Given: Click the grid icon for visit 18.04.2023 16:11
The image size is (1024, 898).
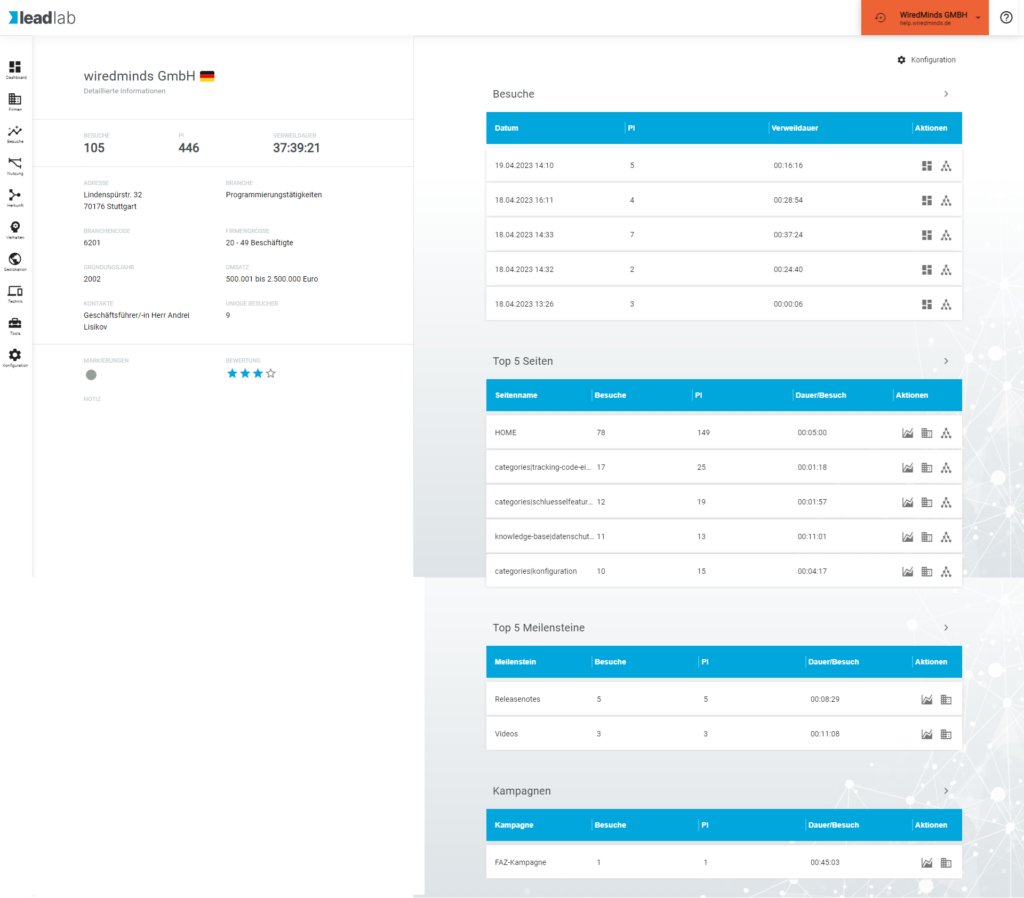Looking at the screenshot, I should 927,200.
